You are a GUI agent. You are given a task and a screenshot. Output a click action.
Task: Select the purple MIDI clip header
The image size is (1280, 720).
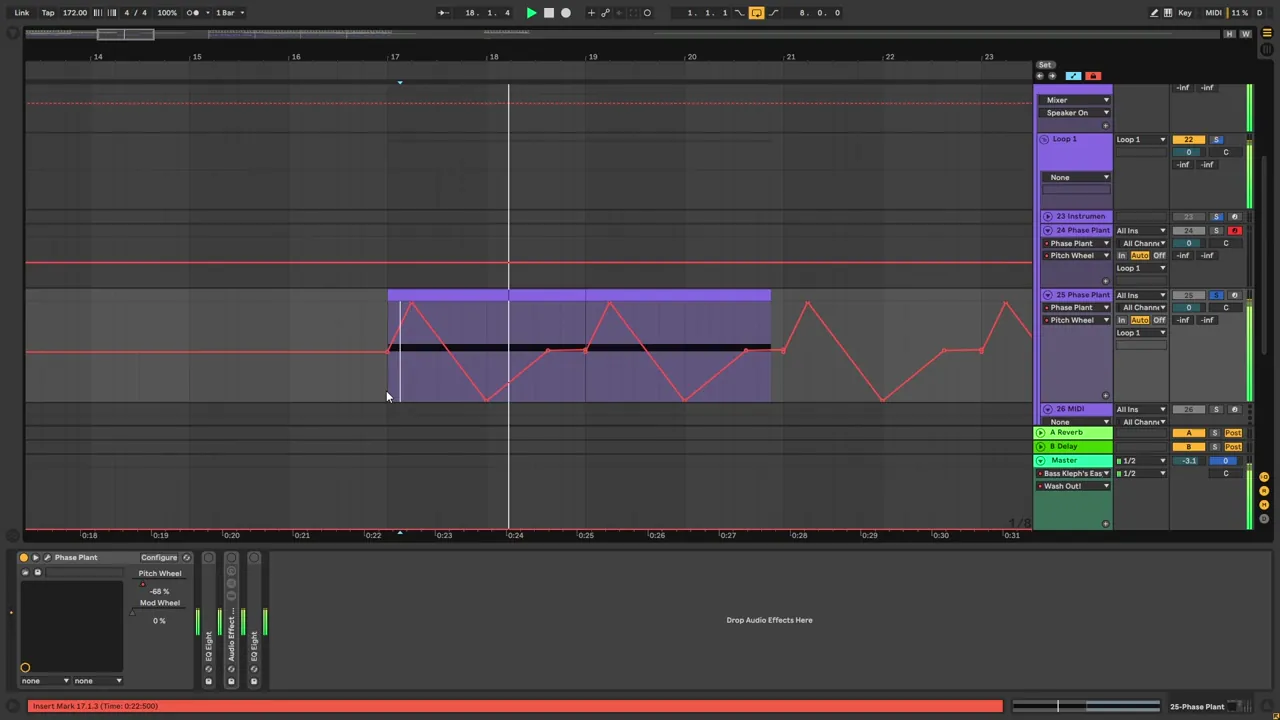point(579,295)
